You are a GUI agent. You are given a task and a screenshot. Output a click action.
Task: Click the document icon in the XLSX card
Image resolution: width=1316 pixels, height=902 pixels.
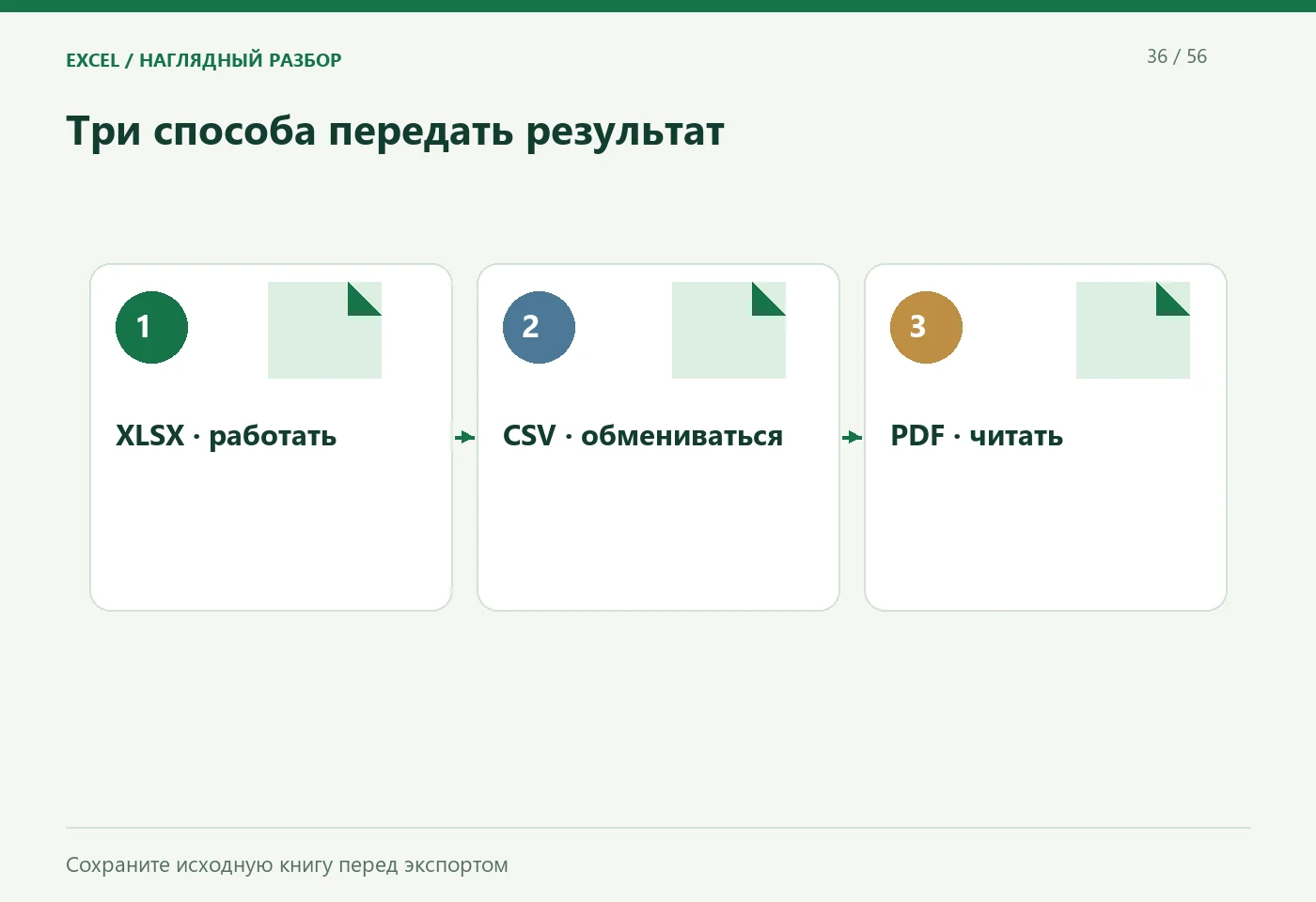(324, 330)
